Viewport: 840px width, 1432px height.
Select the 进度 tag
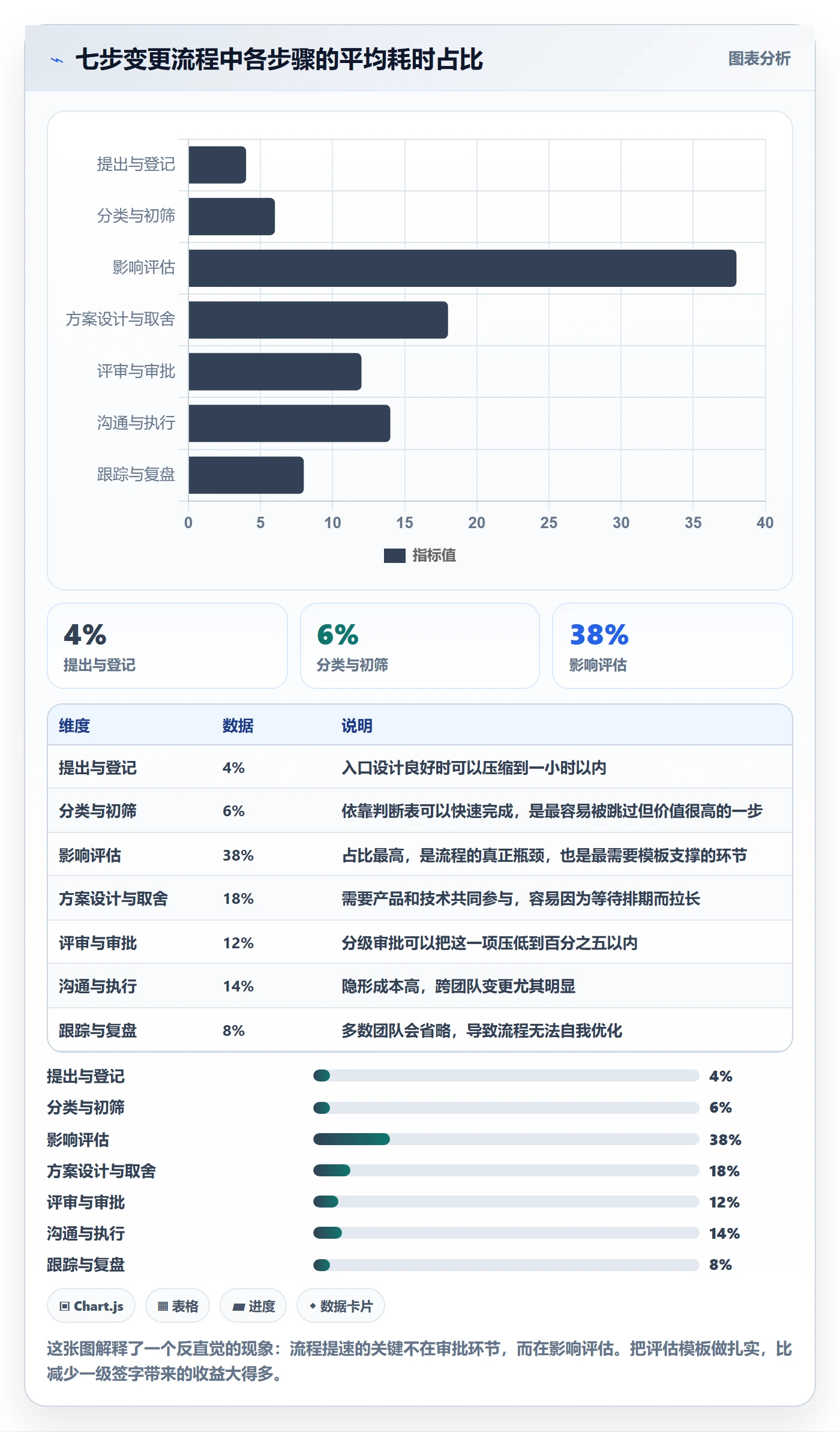(253, 1306)
